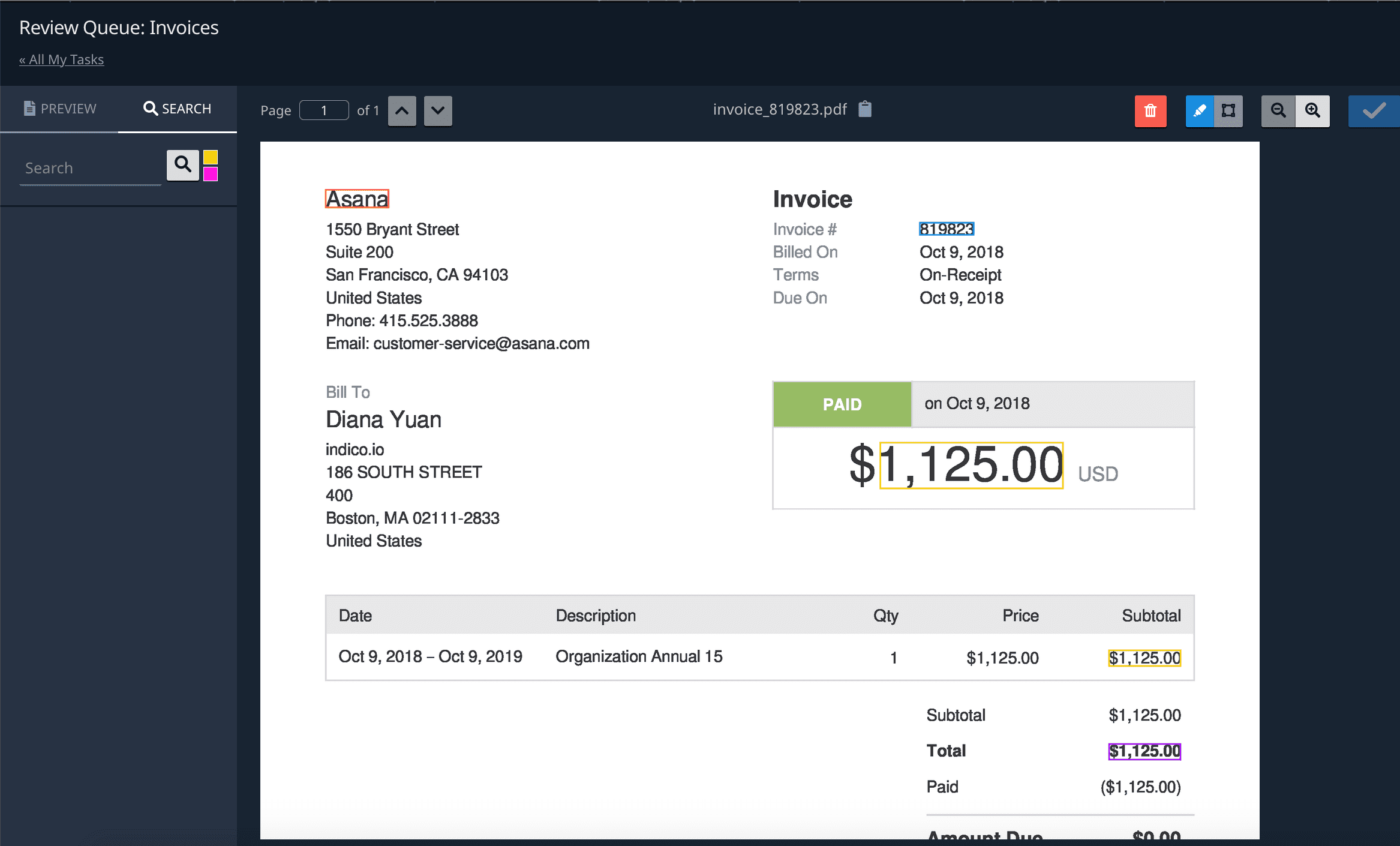Click the Search text field
The image size is (1400, 846).
[90, 168]
